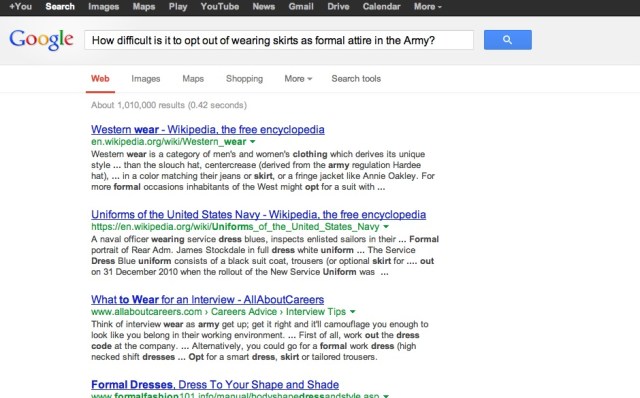640x398 pixels.
Task: Focus the search query input field
Action: tap(279, 40)
